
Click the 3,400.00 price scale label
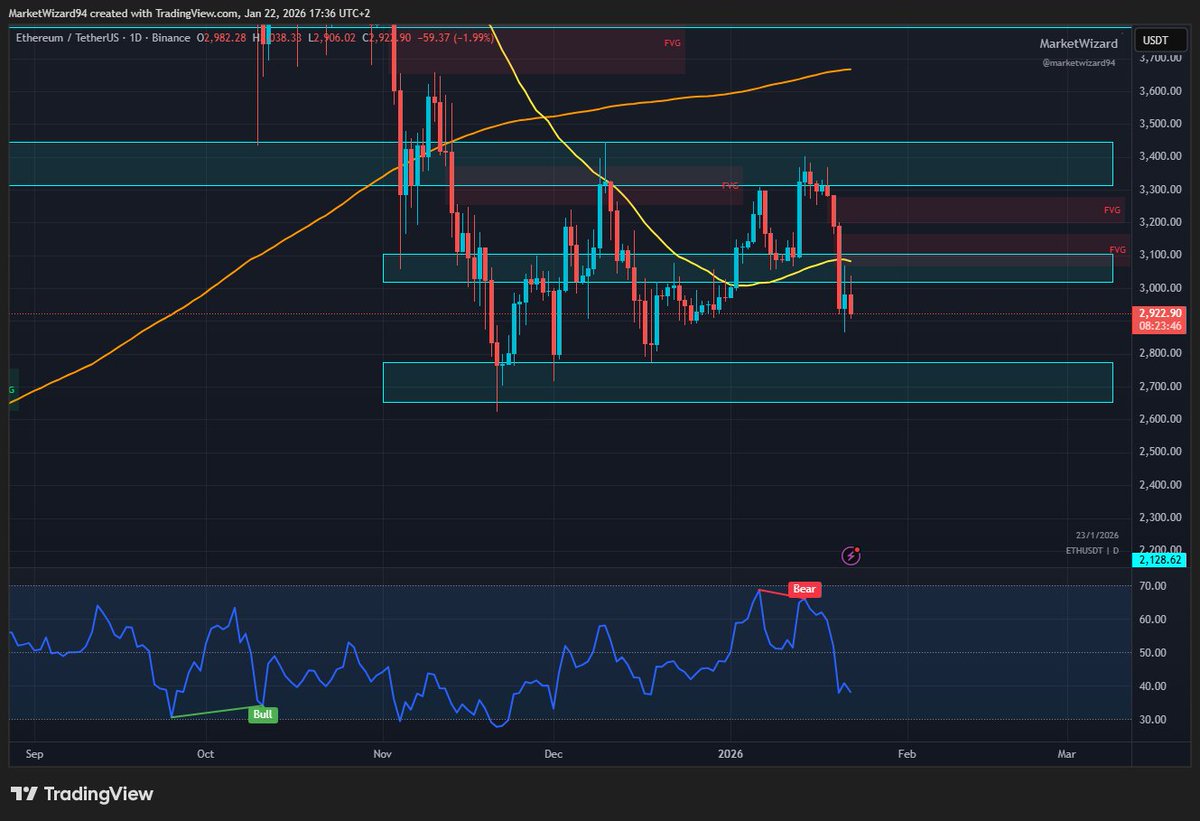1160,156
